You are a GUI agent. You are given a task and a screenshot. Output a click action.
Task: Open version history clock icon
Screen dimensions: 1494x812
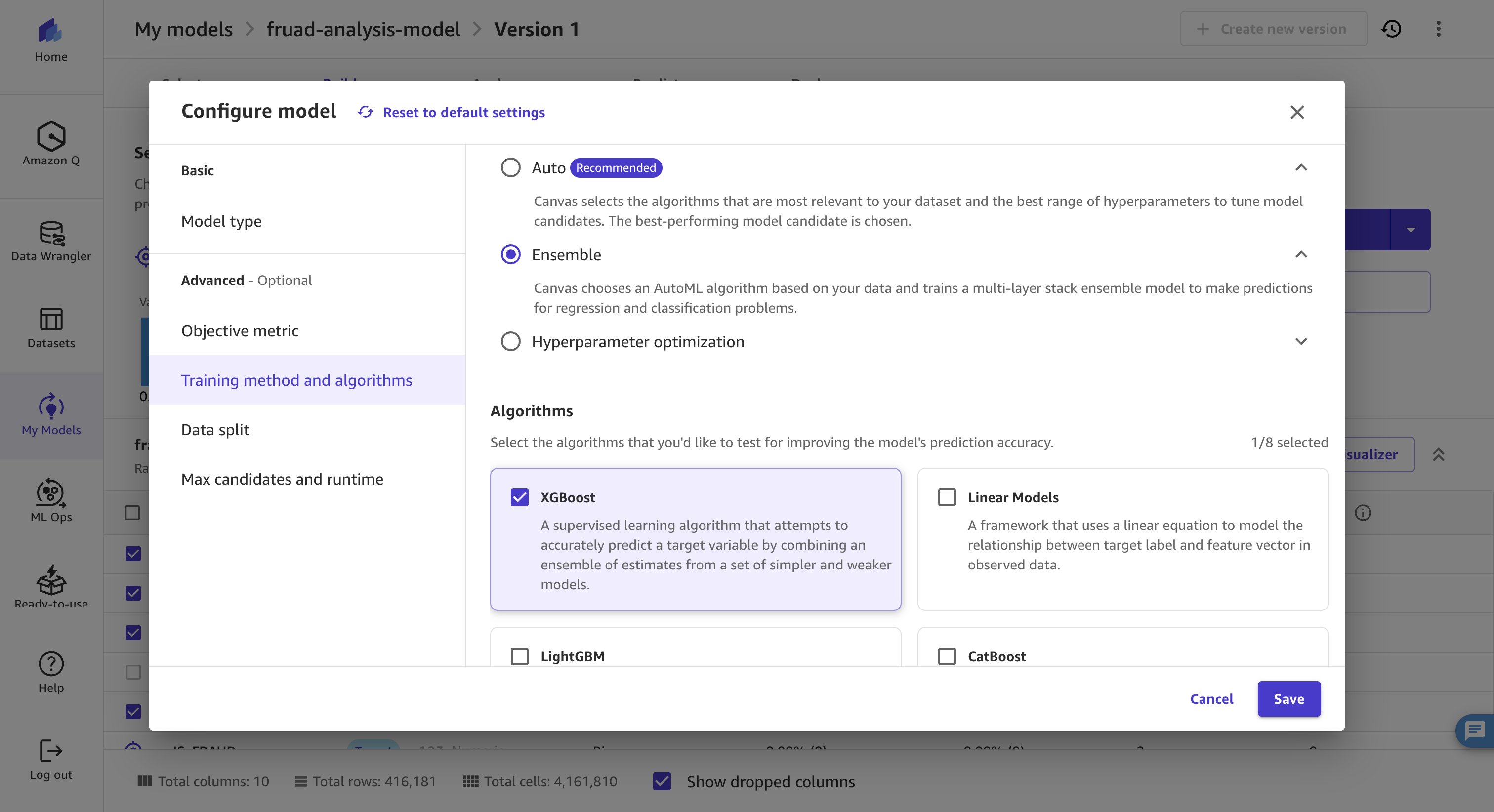click(1391, 29)
